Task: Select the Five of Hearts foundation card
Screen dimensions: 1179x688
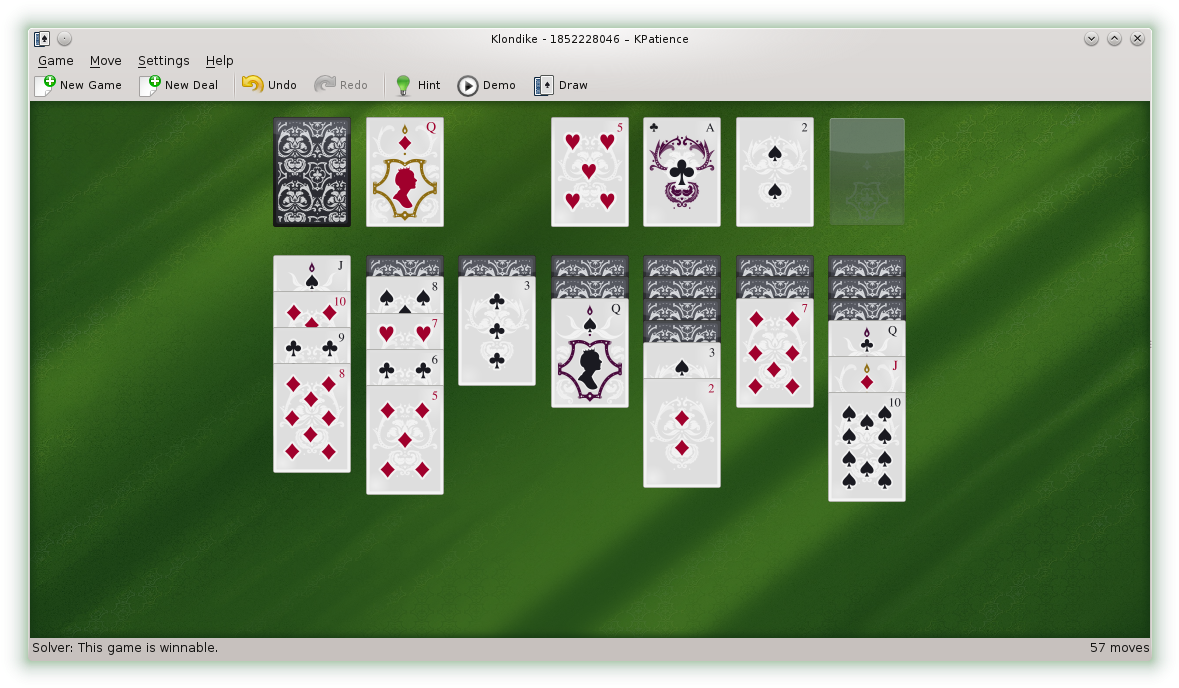Action: (x=589, y=171)
